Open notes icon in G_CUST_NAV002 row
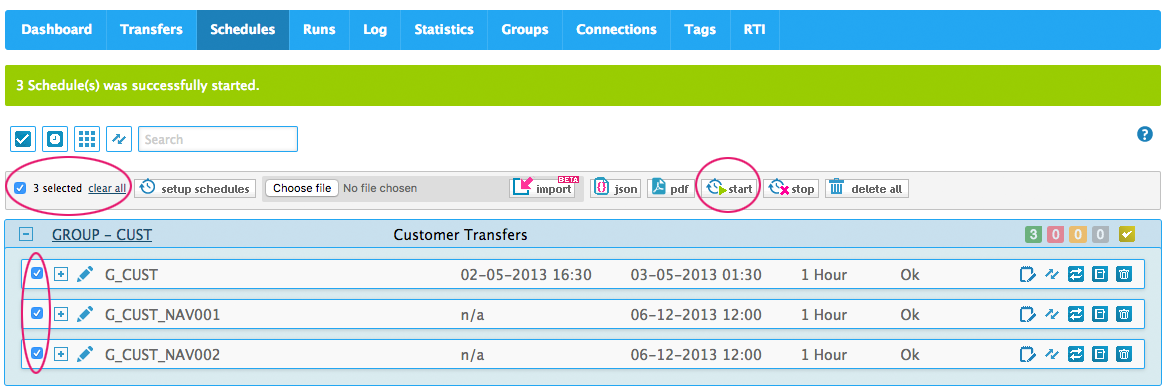The height and width of the screenshot is (387, 1171). click(x=1028, y=354)
